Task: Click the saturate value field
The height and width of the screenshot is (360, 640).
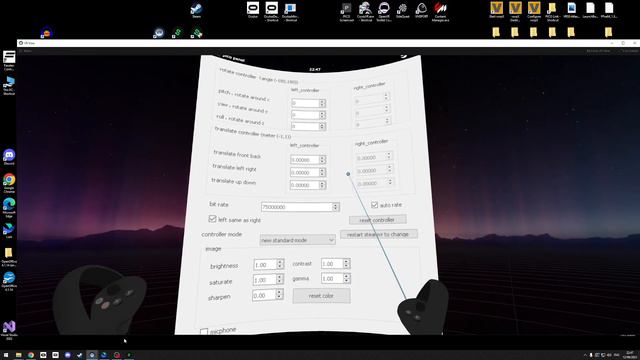Action: point(264,280)
